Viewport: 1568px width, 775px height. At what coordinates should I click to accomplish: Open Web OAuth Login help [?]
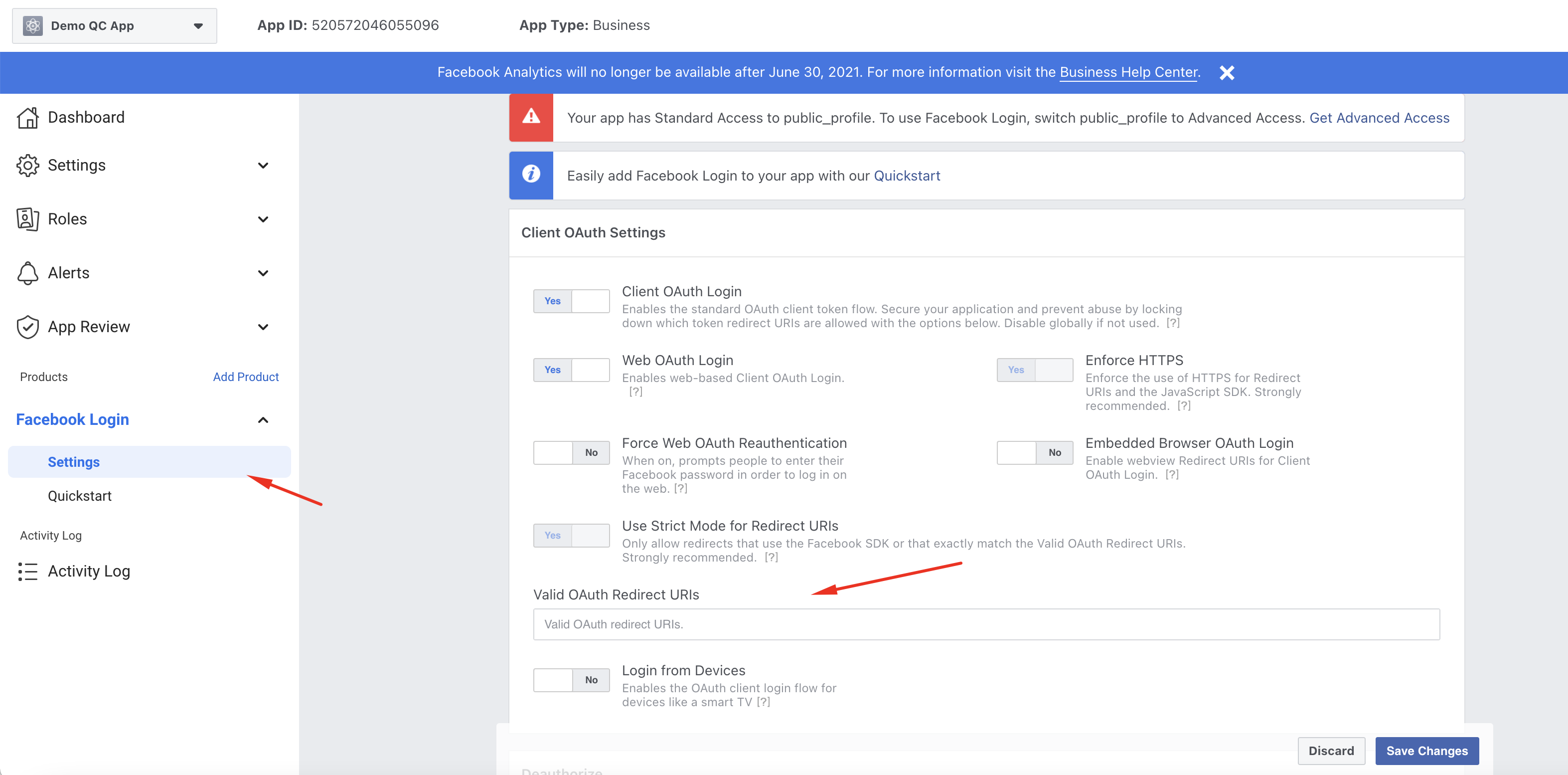635,392
